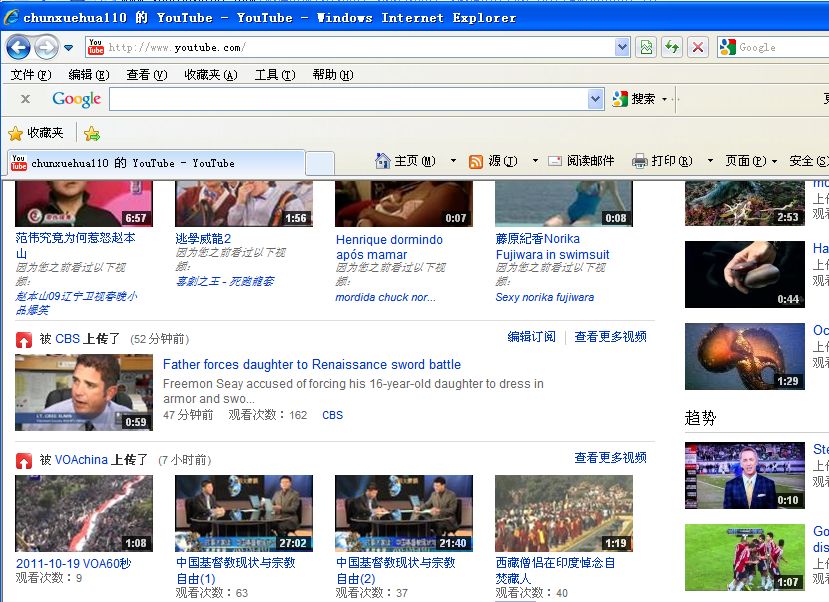
Task: Close the Google toolbar with X
Action: (25, 99)
